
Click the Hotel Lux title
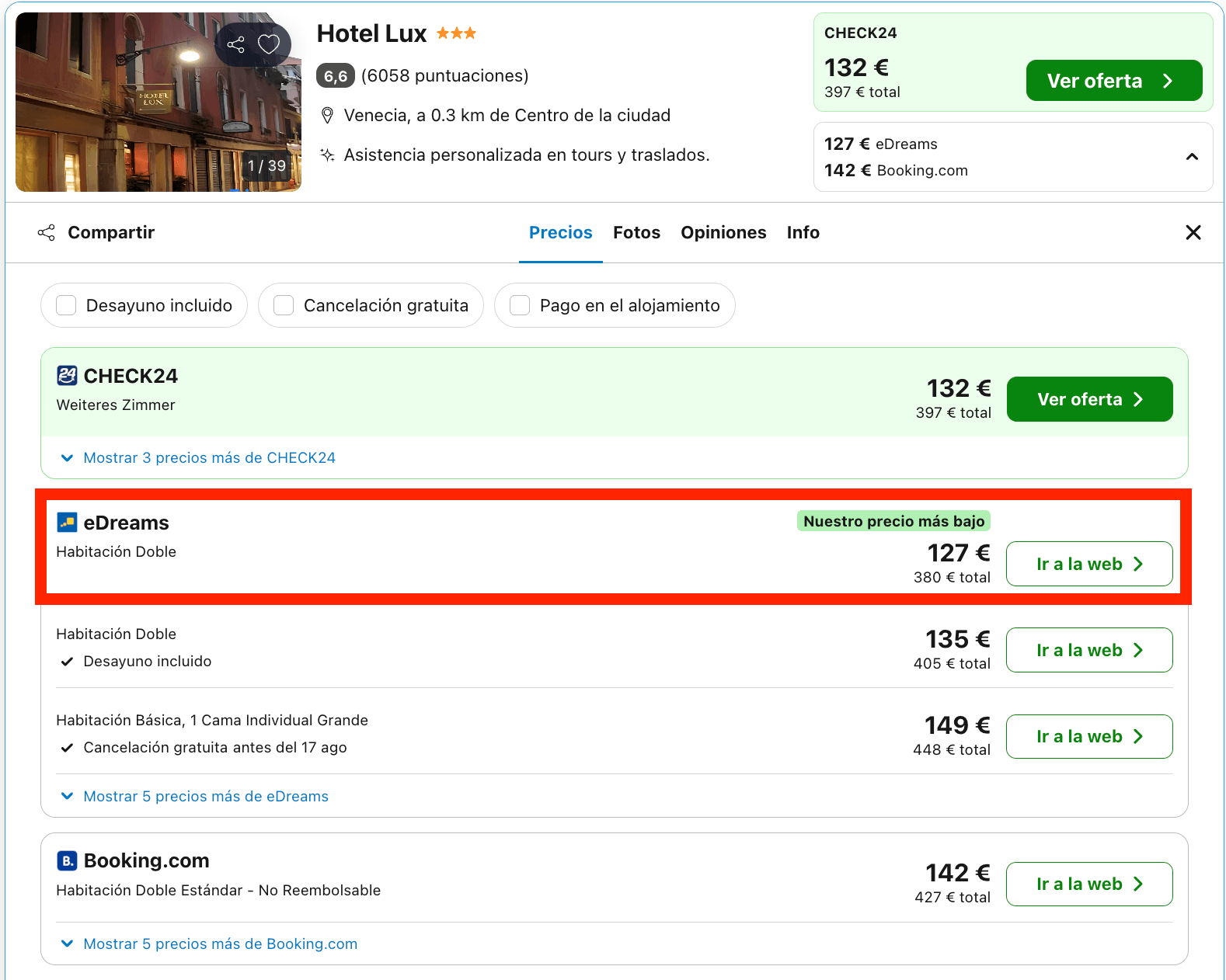point(371,33)
